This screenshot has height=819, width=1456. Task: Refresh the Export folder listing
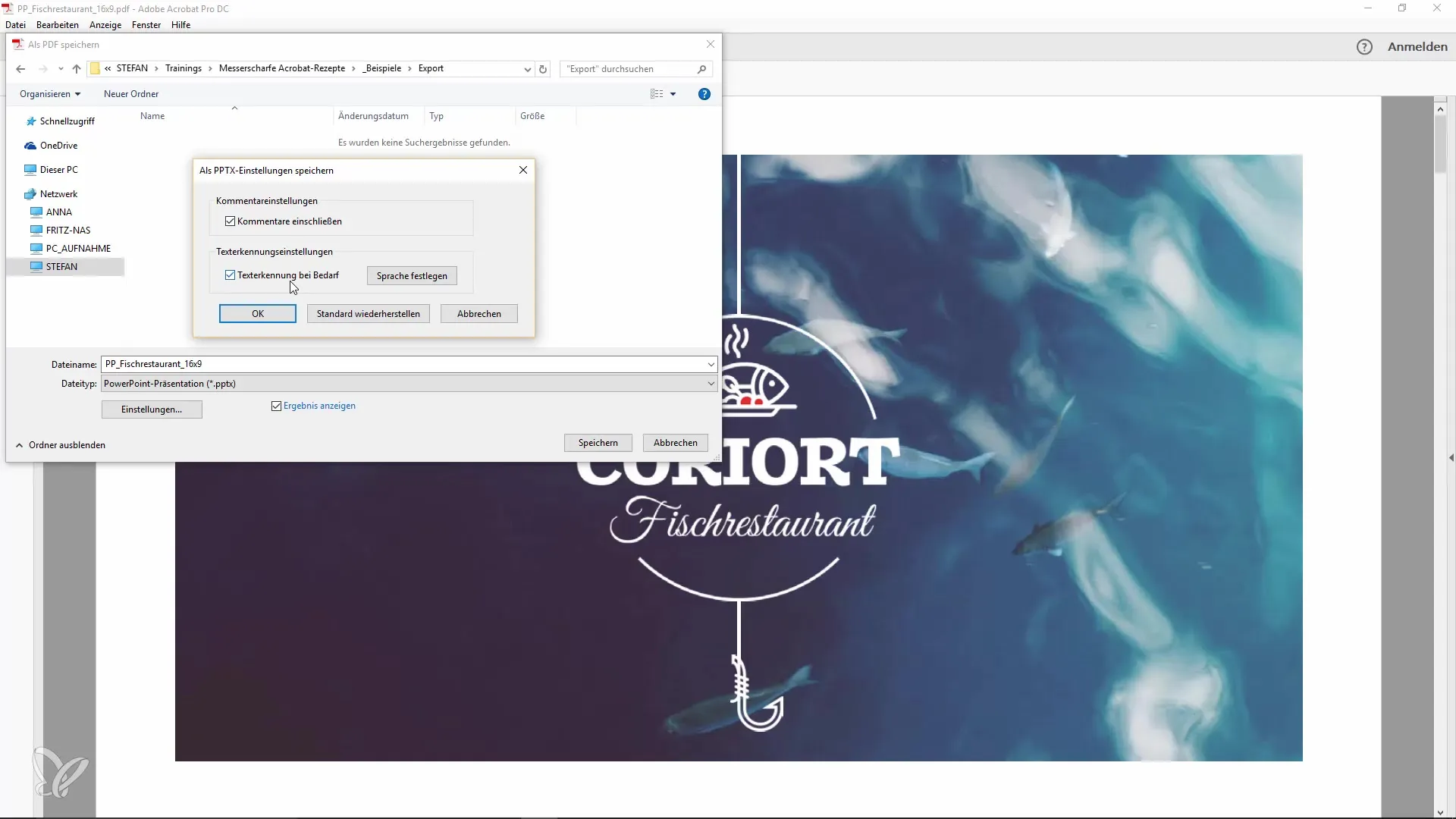coord(543,69)
